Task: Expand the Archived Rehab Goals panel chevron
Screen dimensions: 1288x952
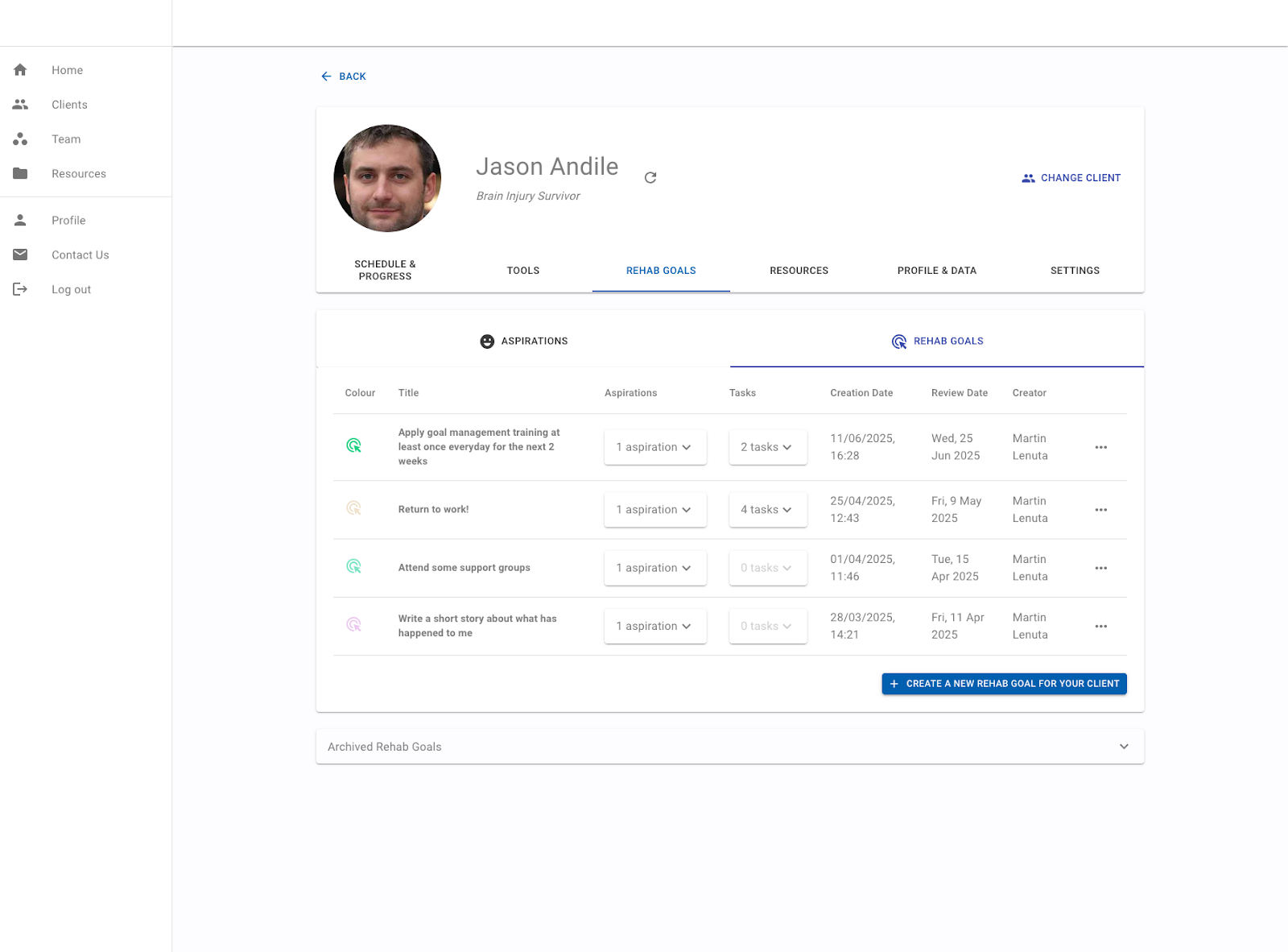Action: 1124,747
